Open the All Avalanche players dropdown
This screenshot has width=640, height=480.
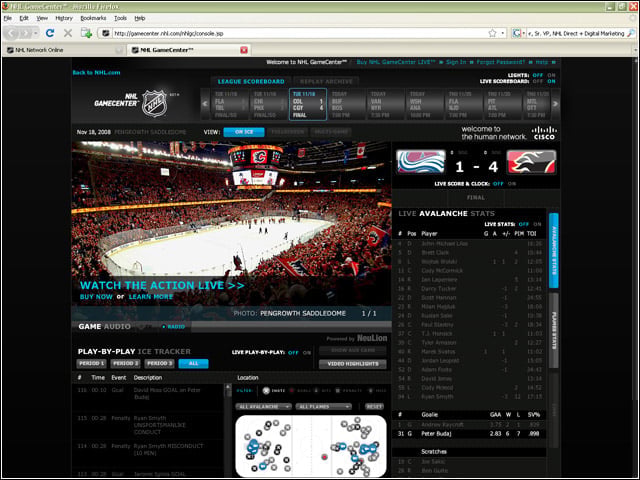click(263, 407)
